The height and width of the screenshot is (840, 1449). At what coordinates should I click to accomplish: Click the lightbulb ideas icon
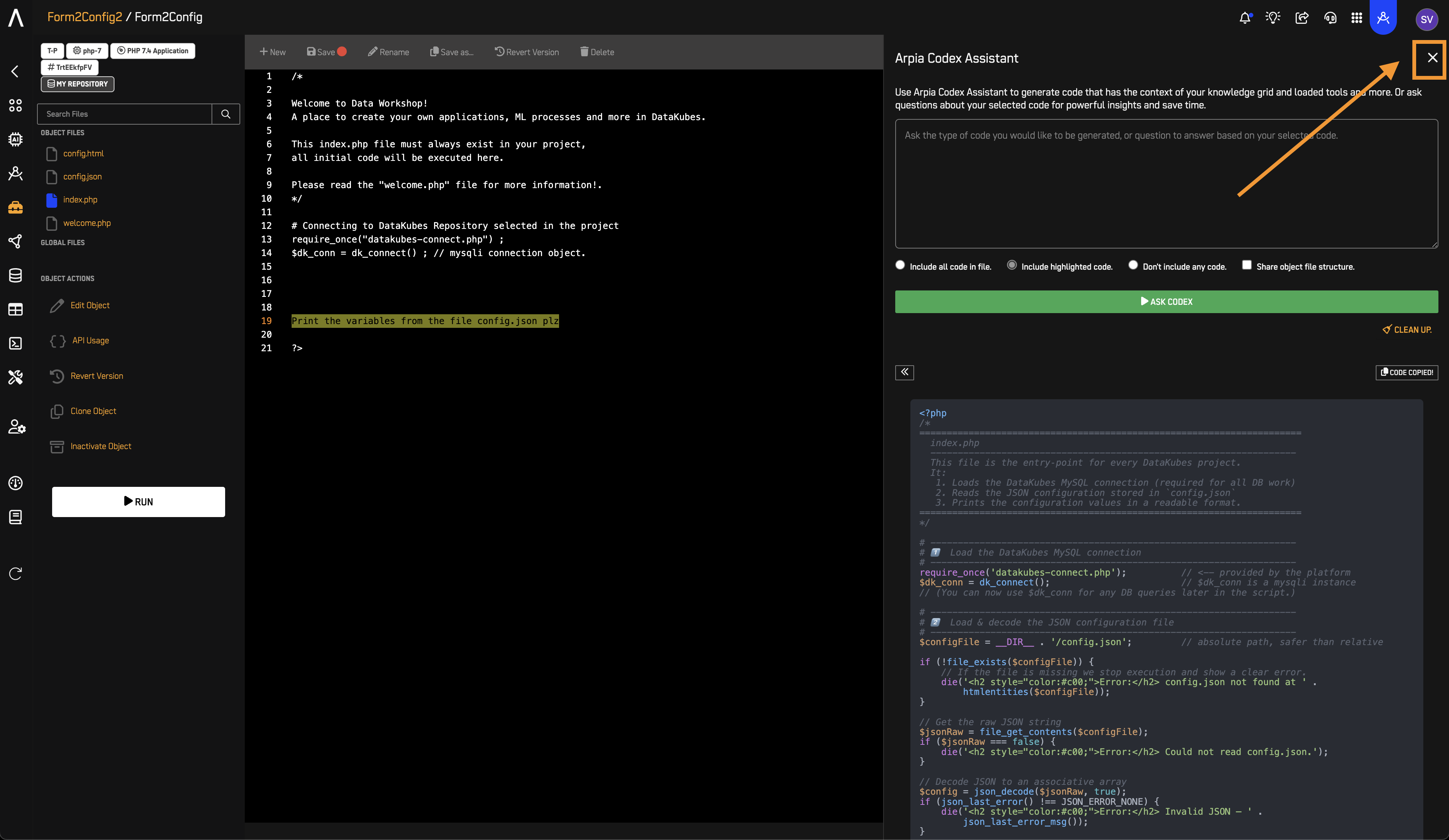click(x=1273, y=18)
